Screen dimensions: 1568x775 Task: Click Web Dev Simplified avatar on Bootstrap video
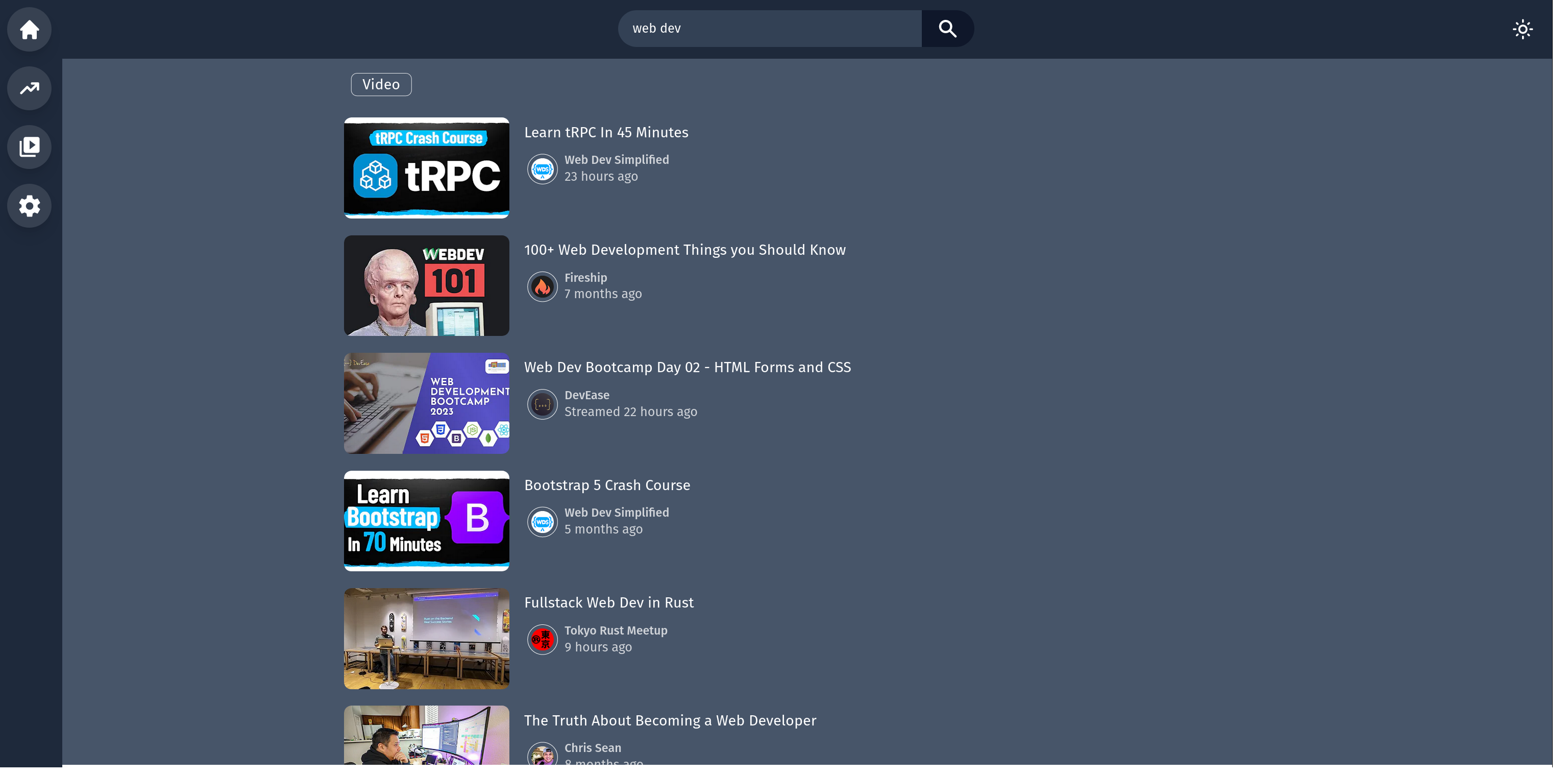click(547, 526)
